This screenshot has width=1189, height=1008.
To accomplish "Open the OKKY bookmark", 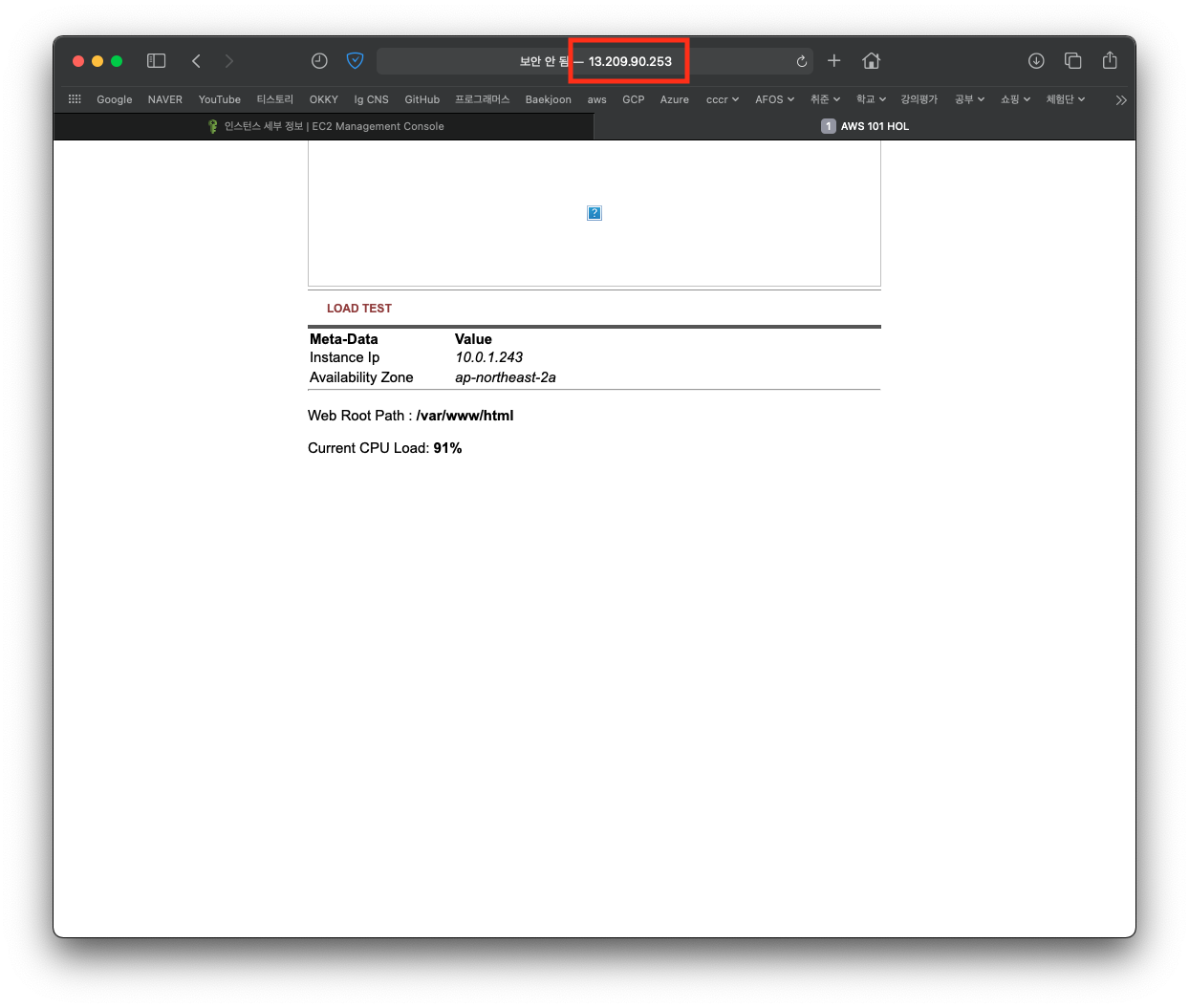I will point(324,99).
